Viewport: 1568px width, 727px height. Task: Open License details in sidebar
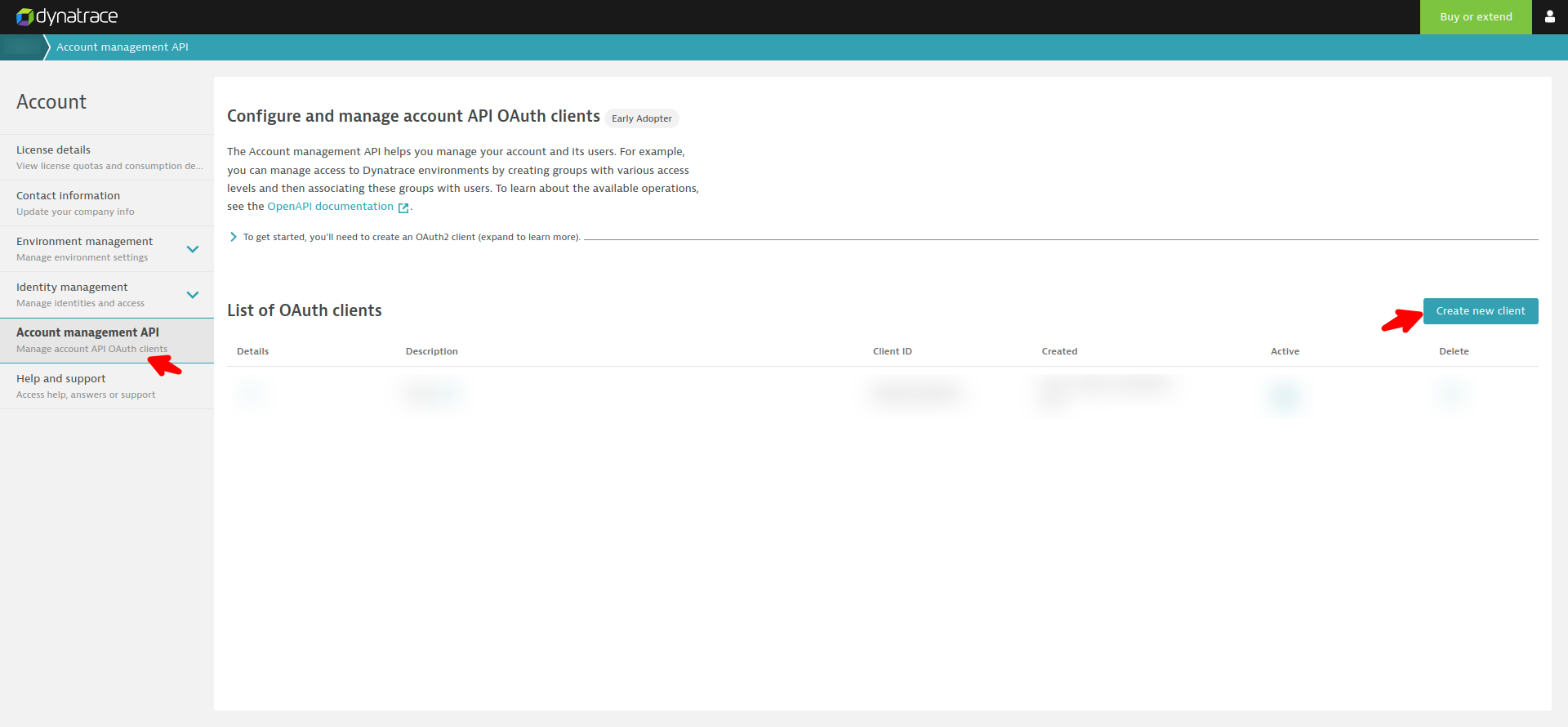coord(107,158)
